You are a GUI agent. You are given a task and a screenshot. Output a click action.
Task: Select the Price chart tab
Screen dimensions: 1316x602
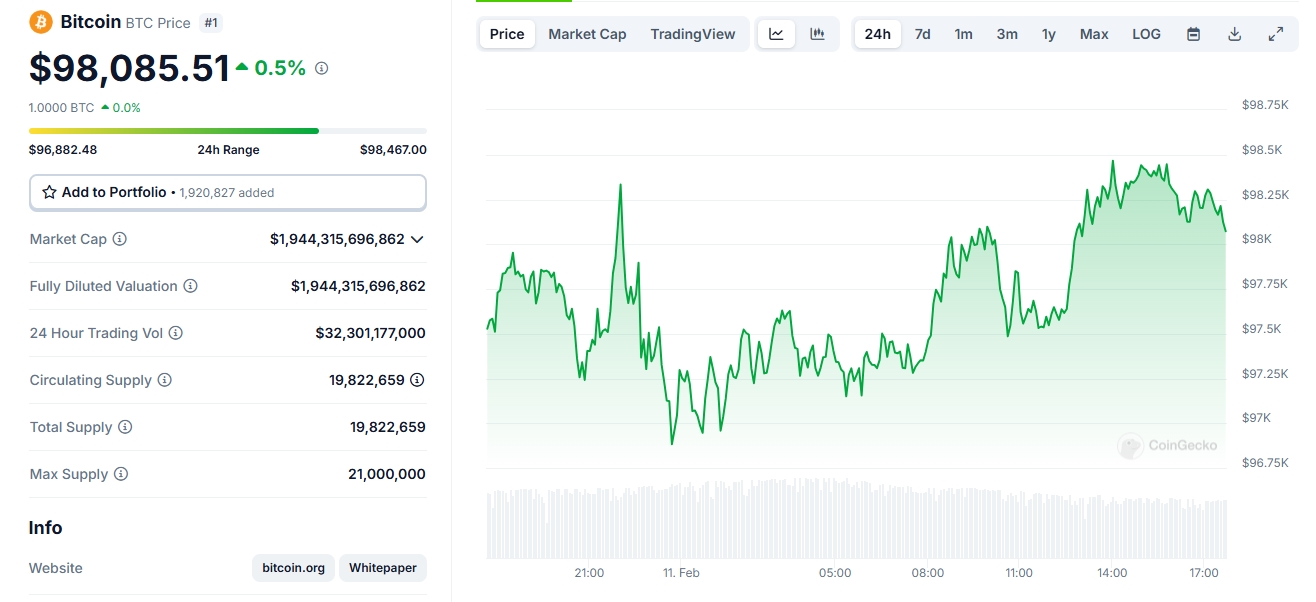click(507, 34)
